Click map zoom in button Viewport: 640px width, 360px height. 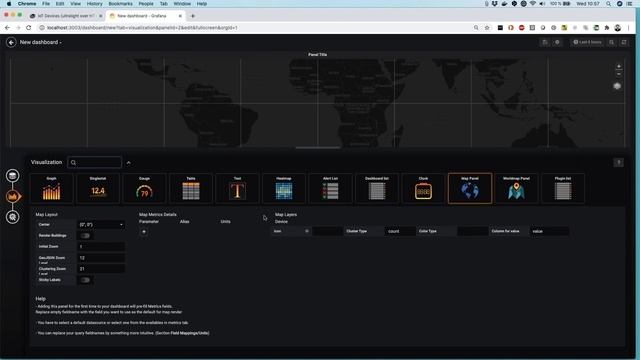[x=619, y=67]
